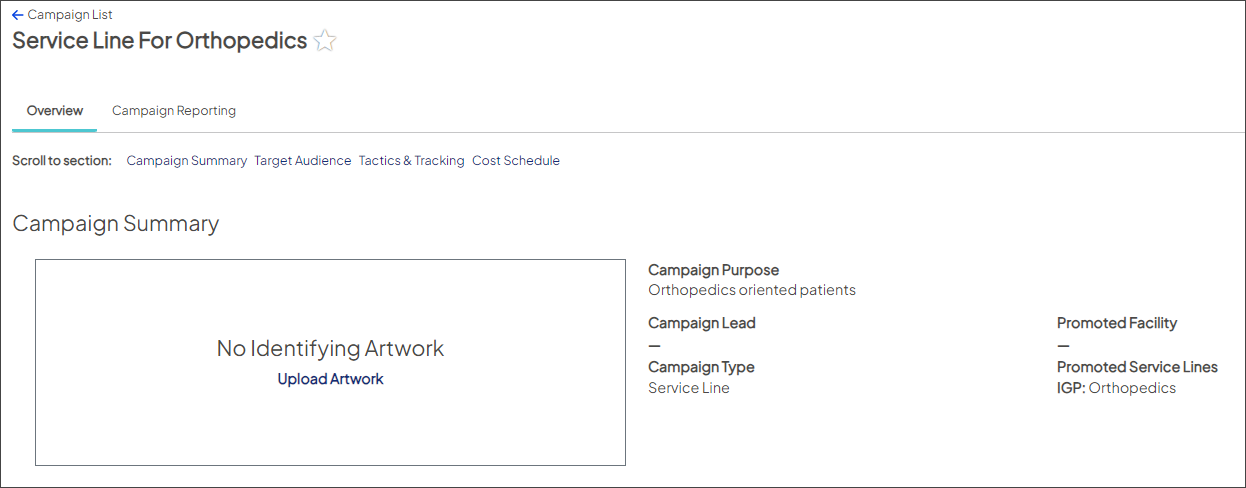Screen dimensions: 1246x488
Task: Switch to the Overview tab
Action: [x=55, y=111]
